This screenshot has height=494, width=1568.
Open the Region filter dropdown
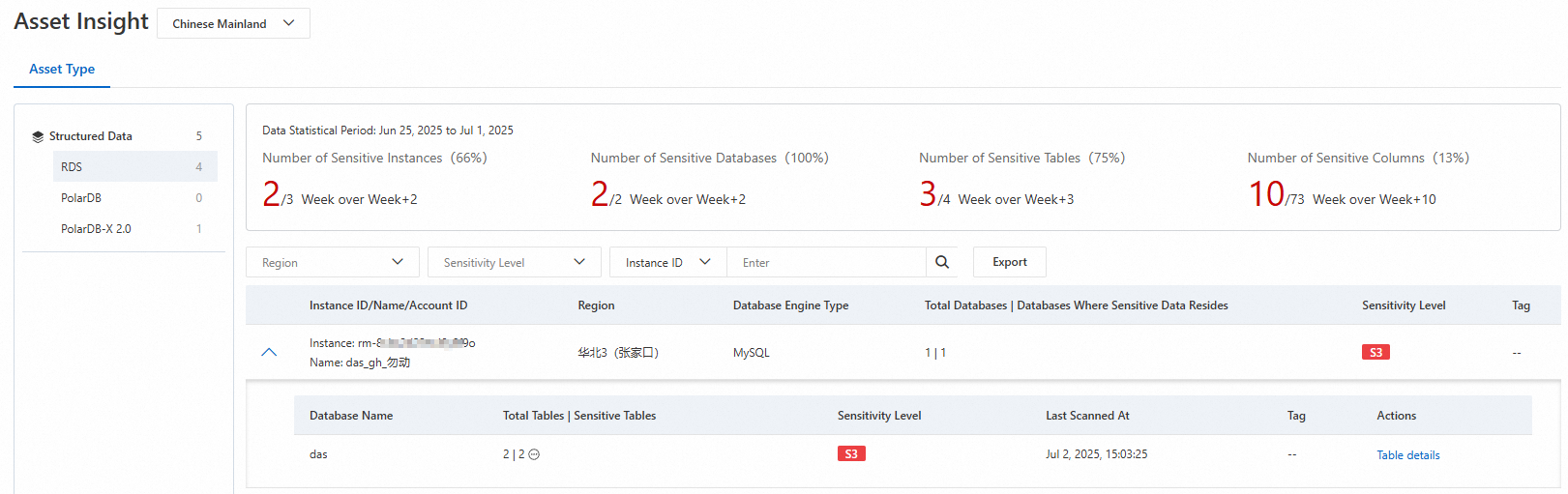[x=332, y=262]
